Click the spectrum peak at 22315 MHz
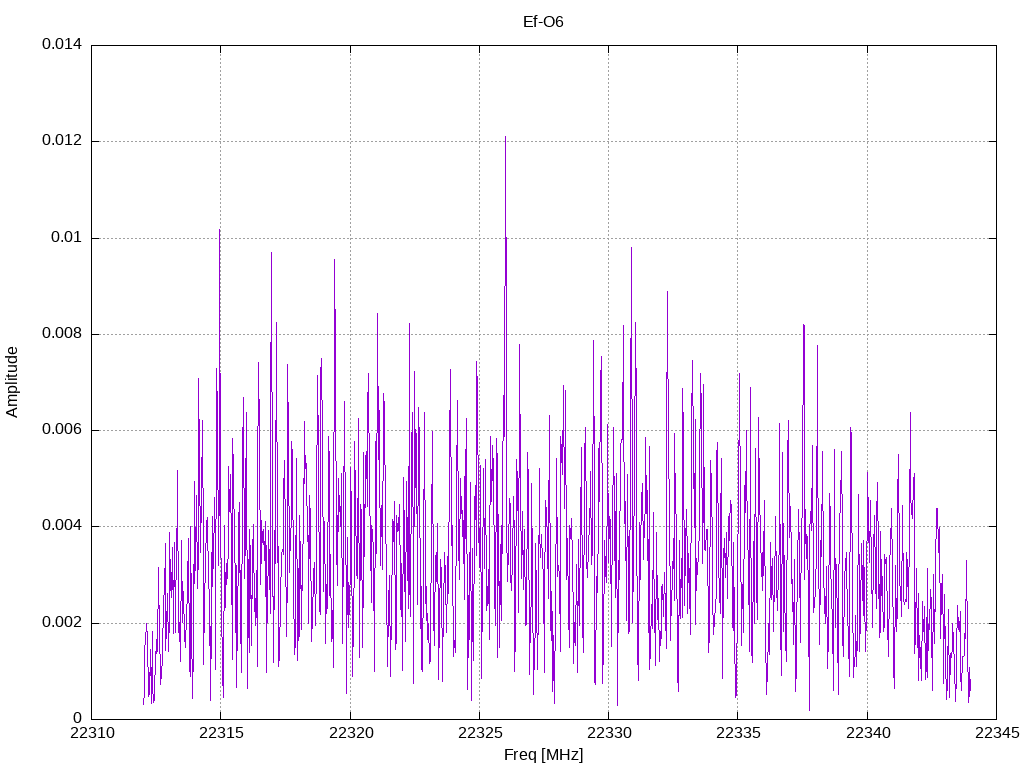 pos(219,230)
